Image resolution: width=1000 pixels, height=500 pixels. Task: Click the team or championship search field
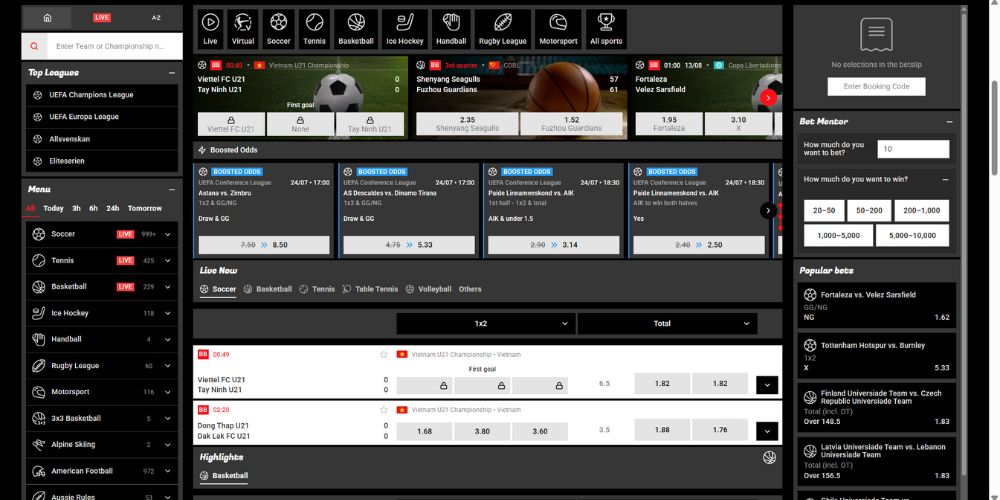pos(115,47)
